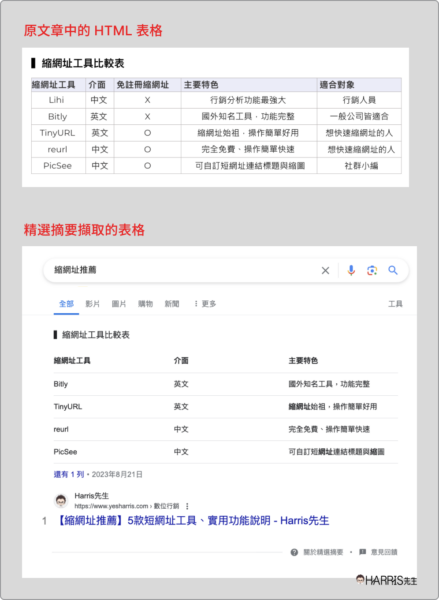Switch to the 新聞 tab

(x=172, y=304)
